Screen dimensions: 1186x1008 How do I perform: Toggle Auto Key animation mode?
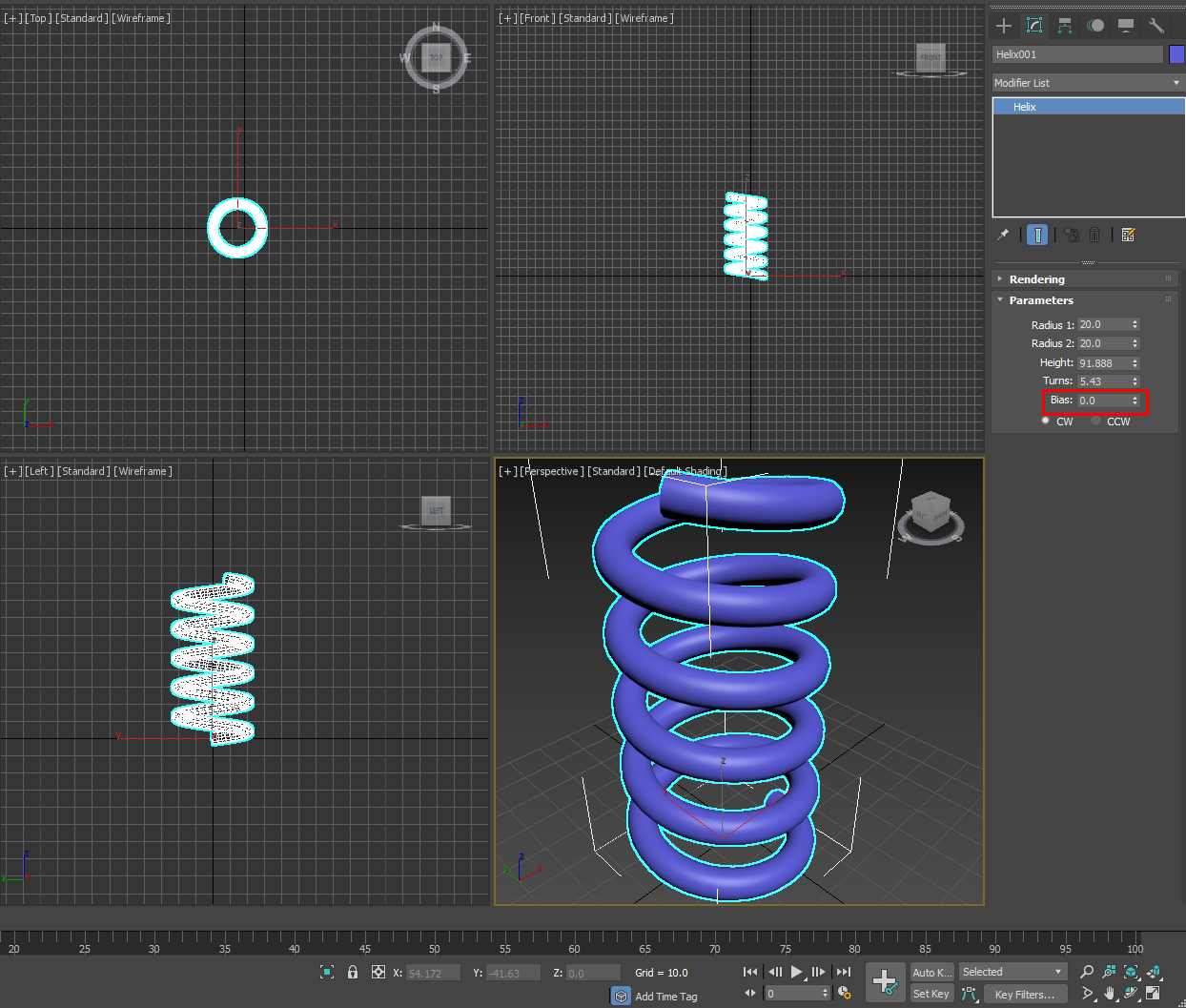click(x=931, y=972)
